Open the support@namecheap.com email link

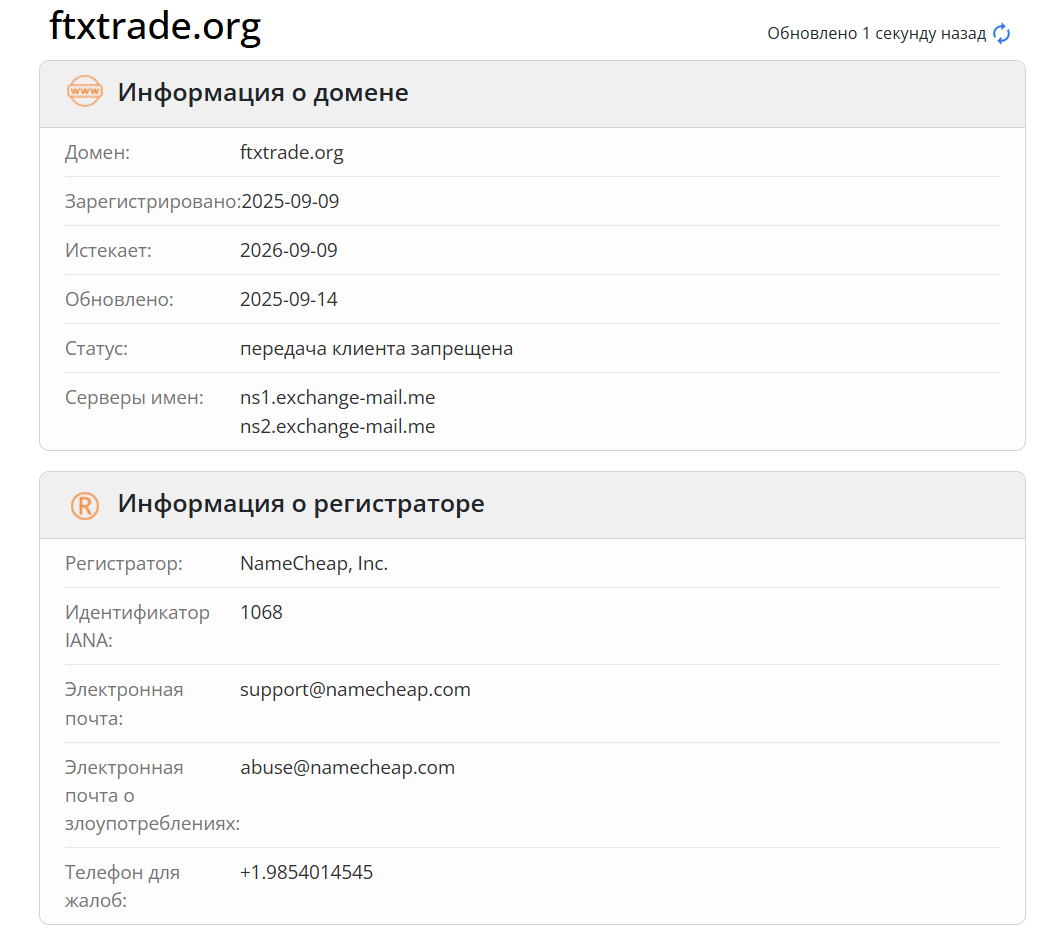tap(355, 689)
